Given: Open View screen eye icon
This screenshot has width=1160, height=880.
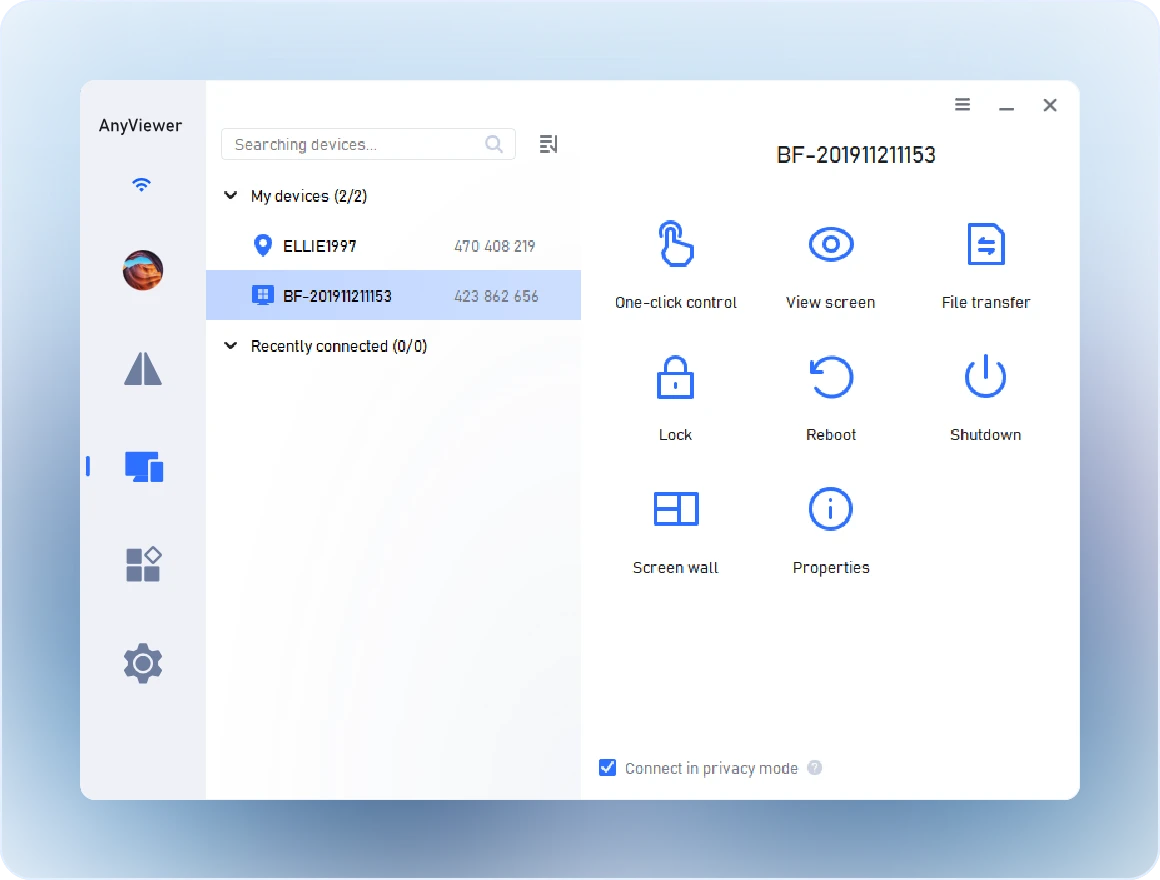Looking at the screenshot, I should pyautogui.click(x=831, y=244).
